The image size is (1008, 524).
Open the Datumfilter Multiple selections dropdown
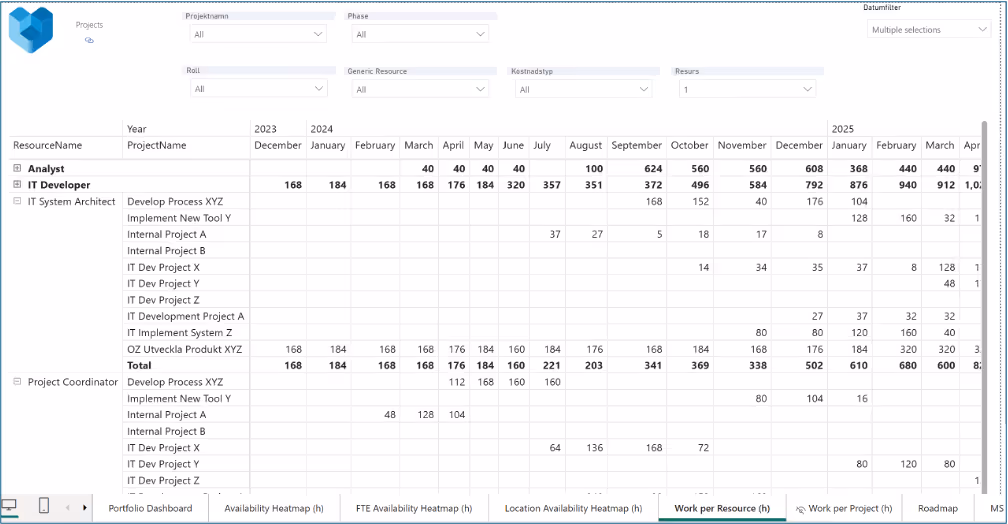[928, 30]
